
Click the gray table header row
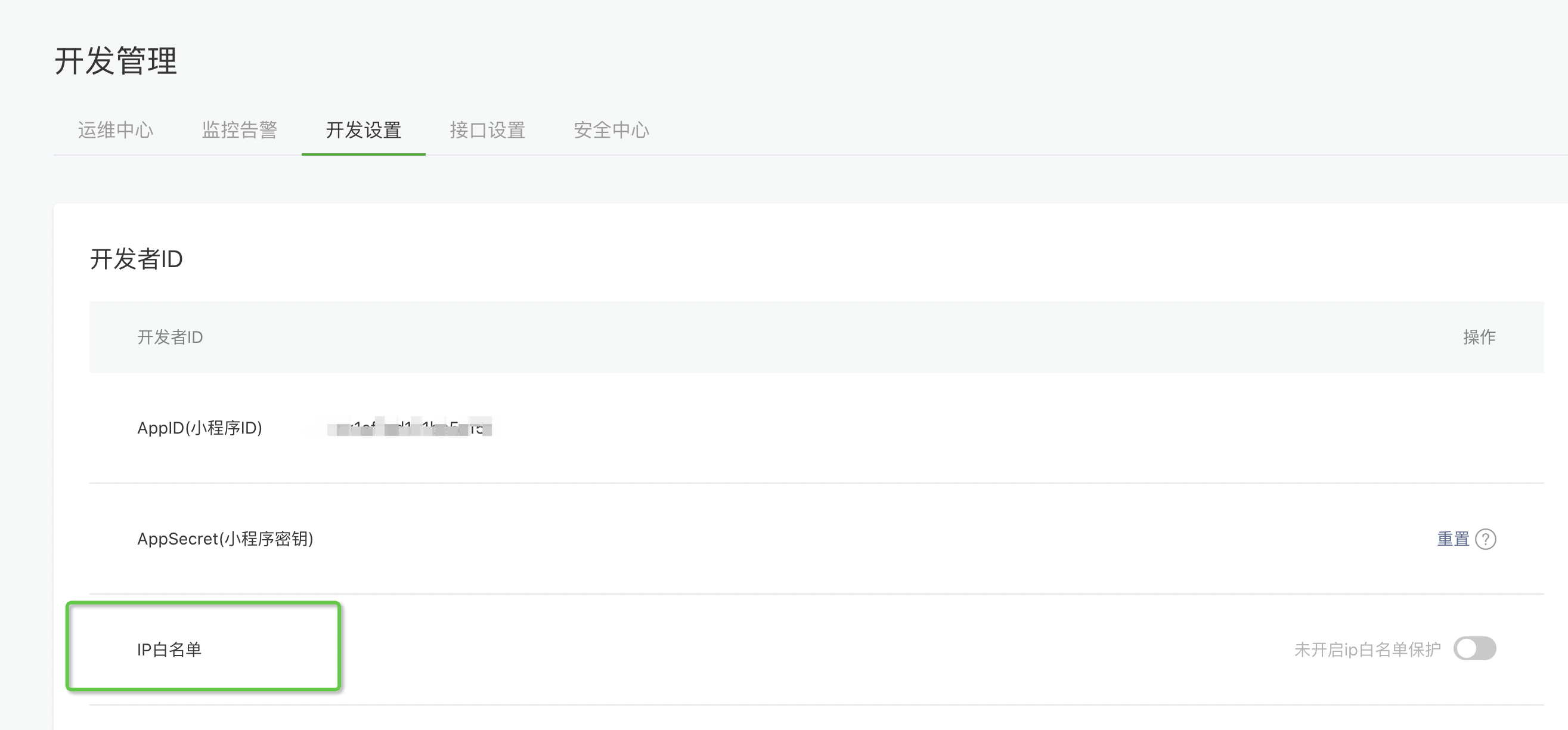pyautogui.click(x=791, y=337)
